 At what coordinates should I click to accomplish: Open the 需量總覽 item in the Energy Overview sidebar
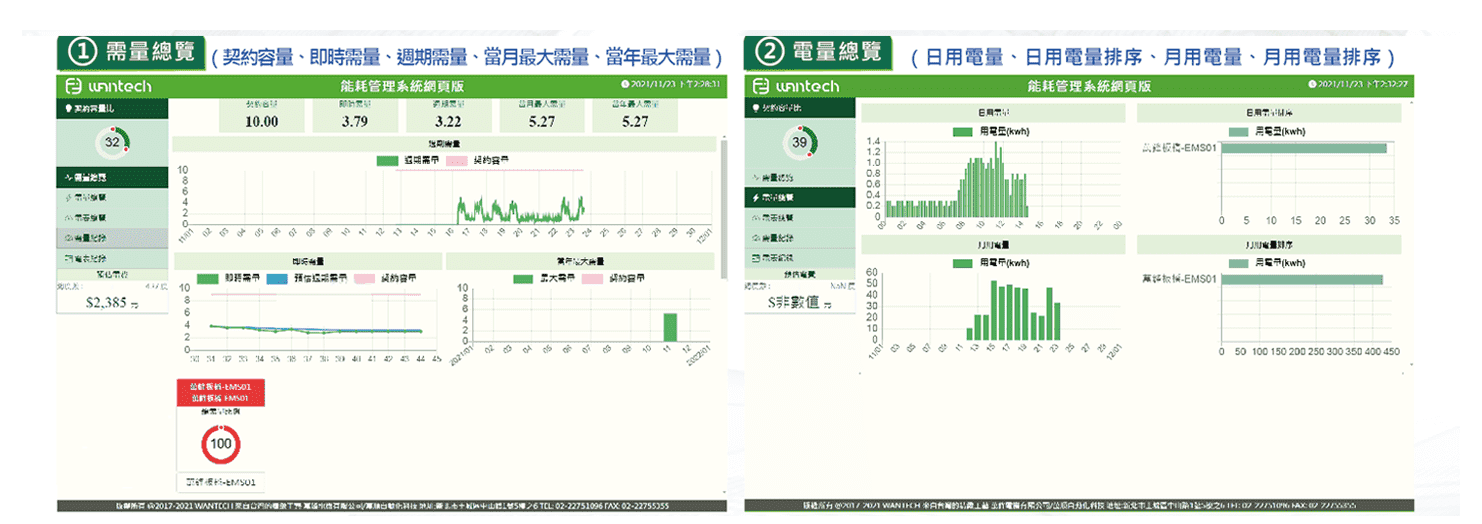pyautogui.click(x=800, y=177)
